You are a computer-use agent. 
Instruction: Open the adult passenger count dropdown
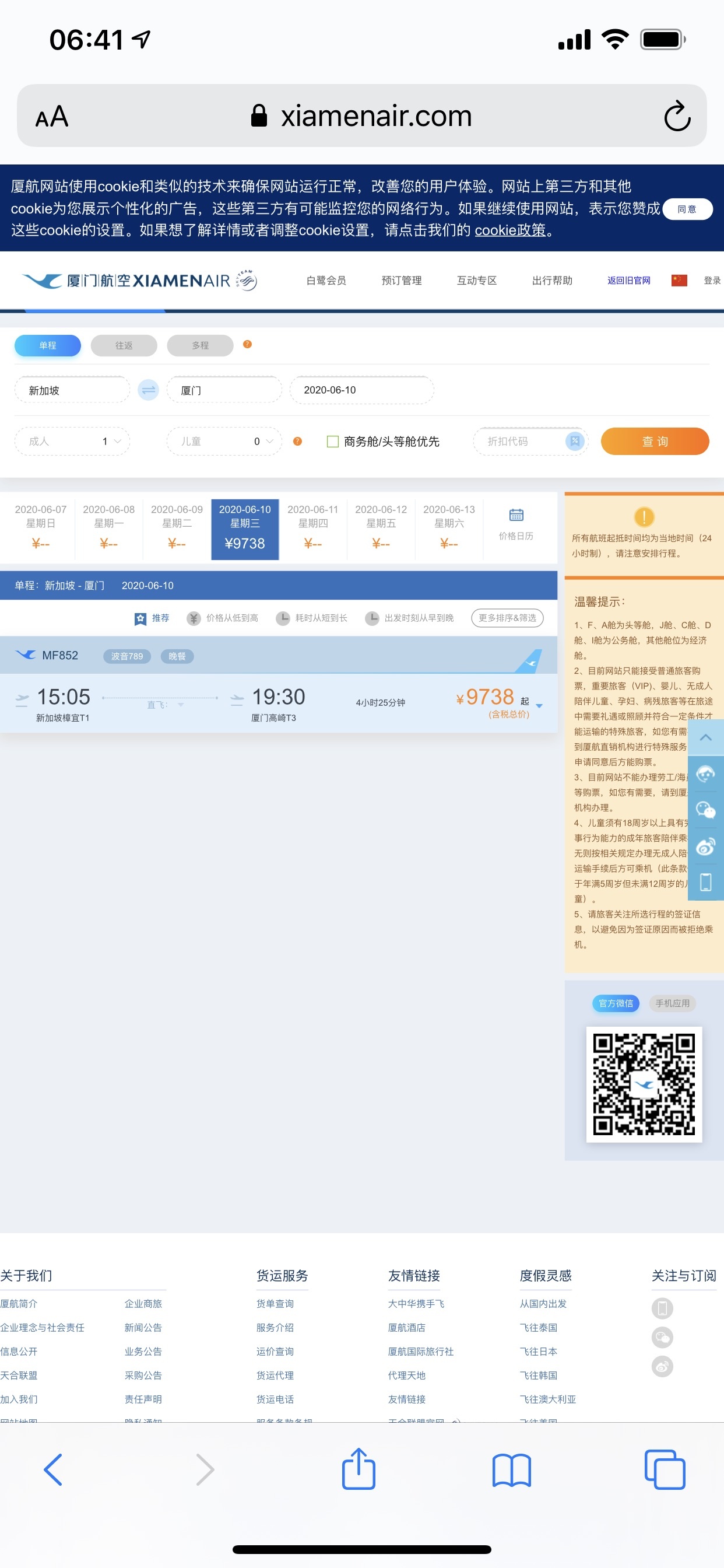pos(72,442)
